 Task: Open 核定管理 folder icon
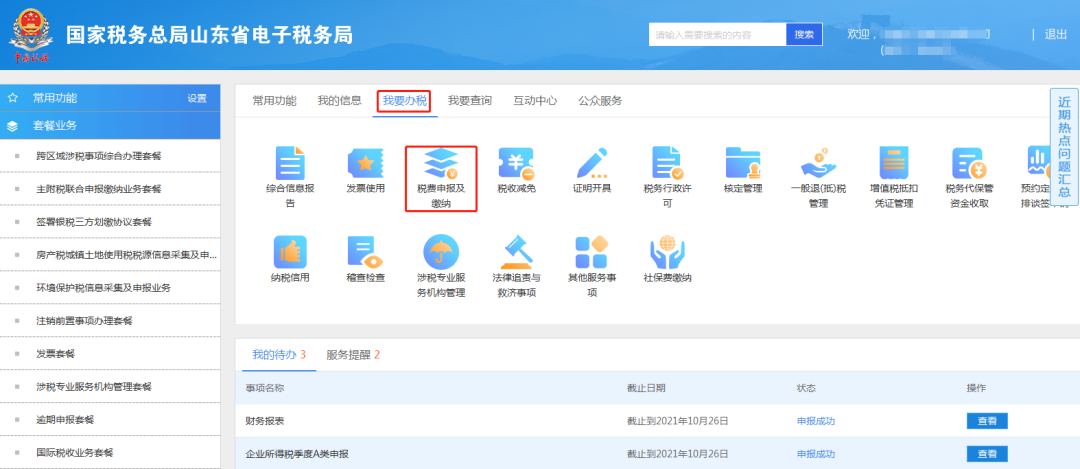point(743,164)
